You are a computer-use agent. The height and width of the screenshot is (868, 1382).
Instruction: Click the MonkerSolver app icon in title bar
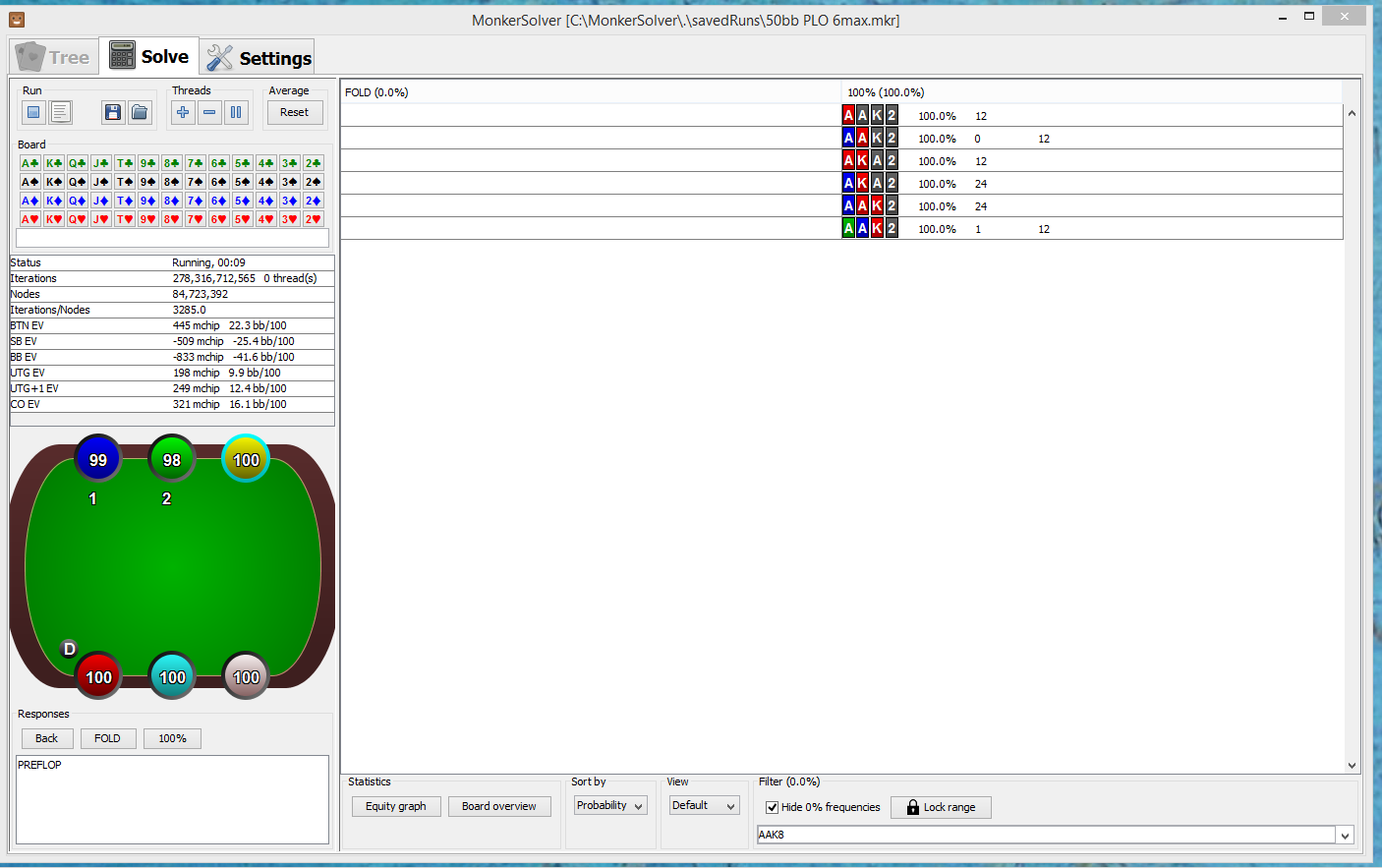tap(17, 20)
